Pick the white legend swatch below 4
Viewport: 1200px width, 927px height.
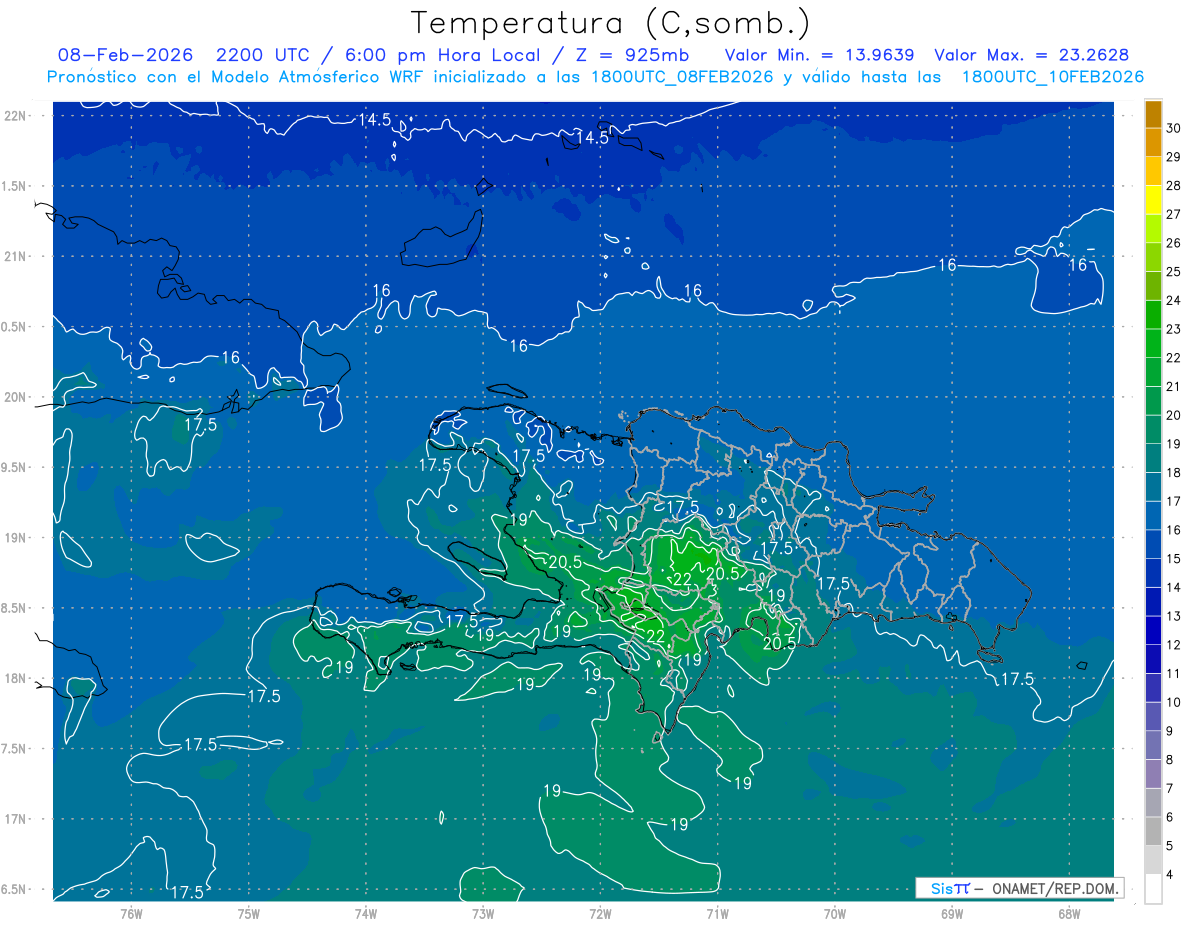[x=1153, y=889]
